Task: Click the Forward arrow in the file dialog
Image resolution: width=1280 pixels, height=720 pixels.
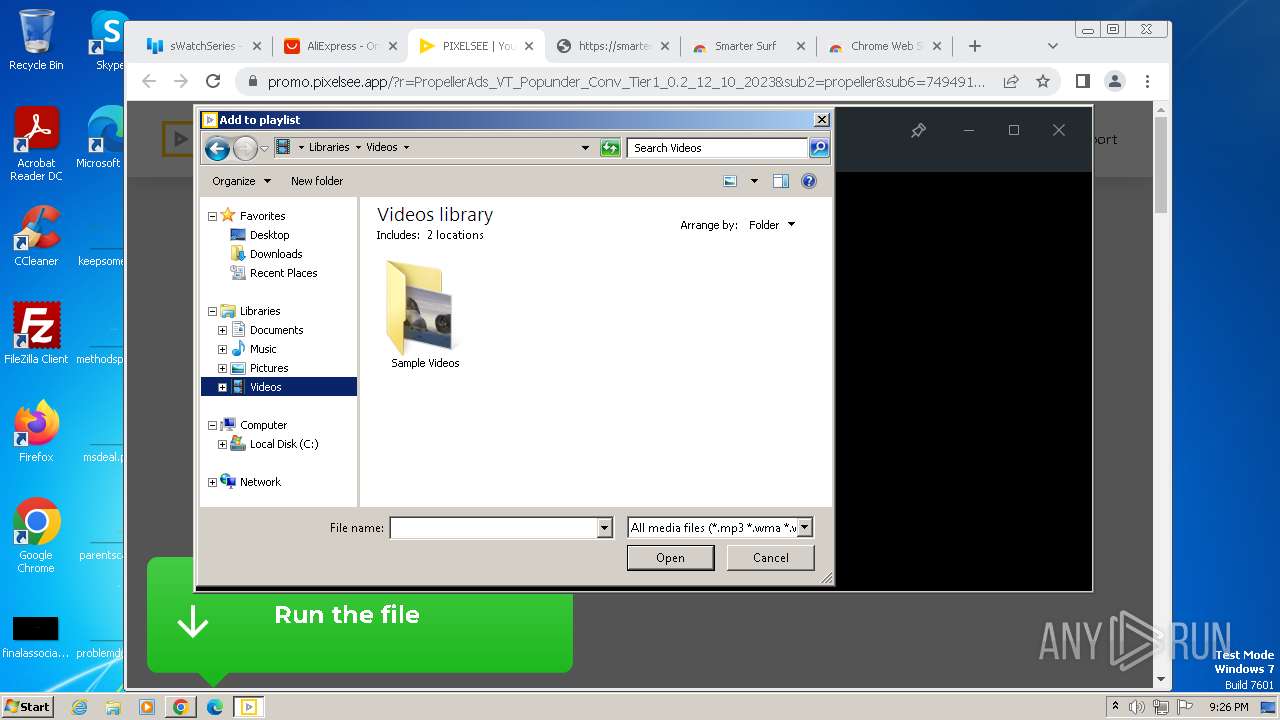Action: pos(245,148)
